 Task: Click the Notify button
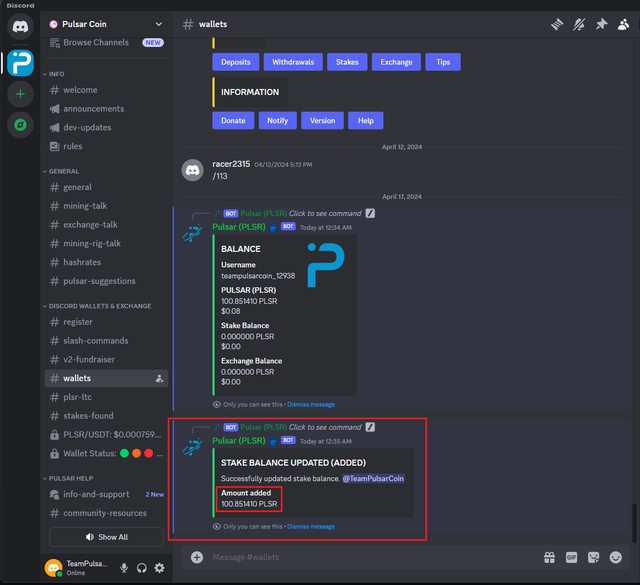(x=278, y=120)
